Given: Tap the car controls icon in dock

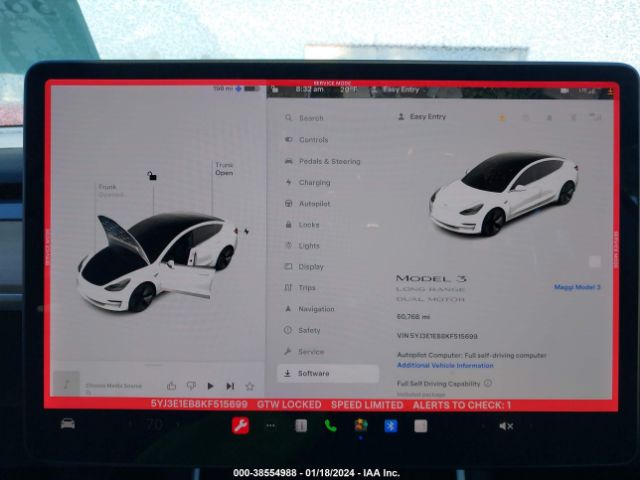Looking at the screenshot, I should (x=68, y=424).
